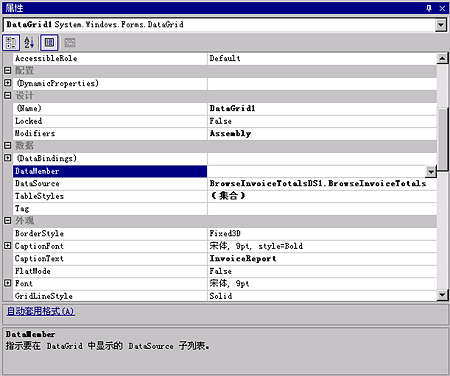
Task: Open the DataMember value dropdown
Action: [x=431, y=171]
